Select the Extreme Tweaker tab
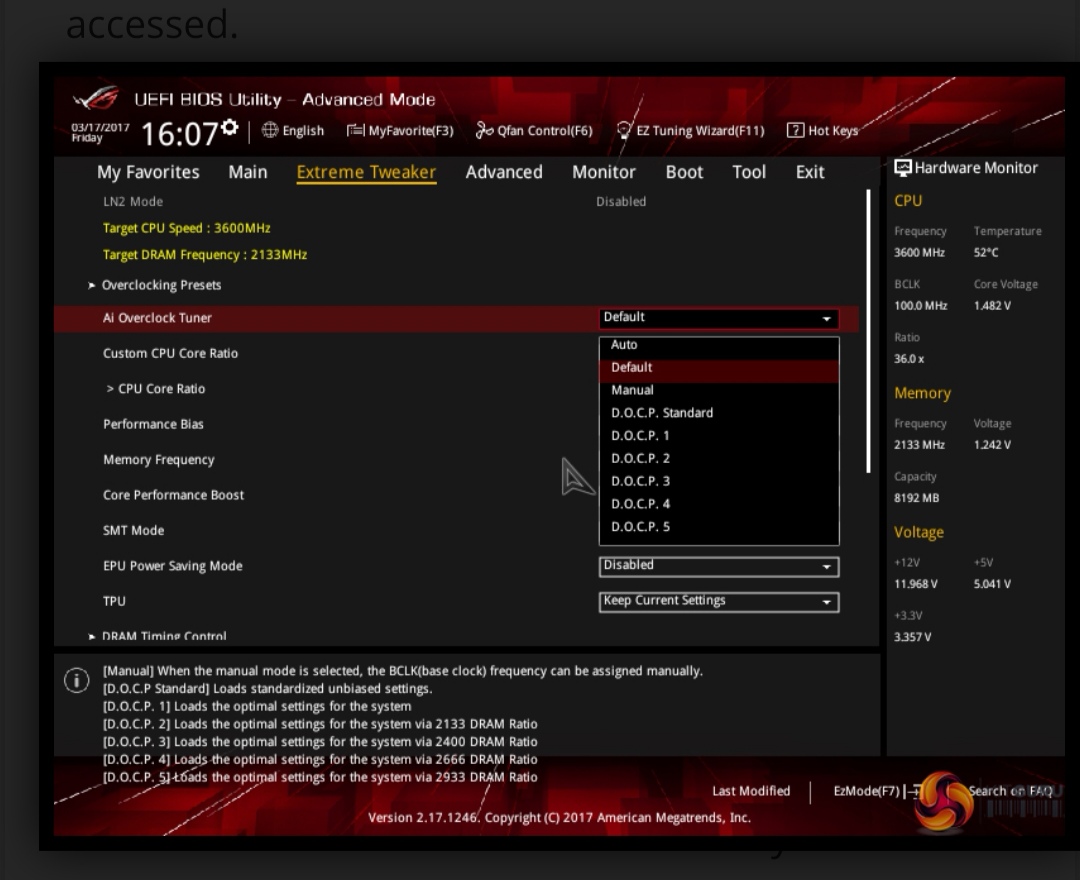This screenshot has height=880, width=1080. pyautogui.click(x=366, y=172)
